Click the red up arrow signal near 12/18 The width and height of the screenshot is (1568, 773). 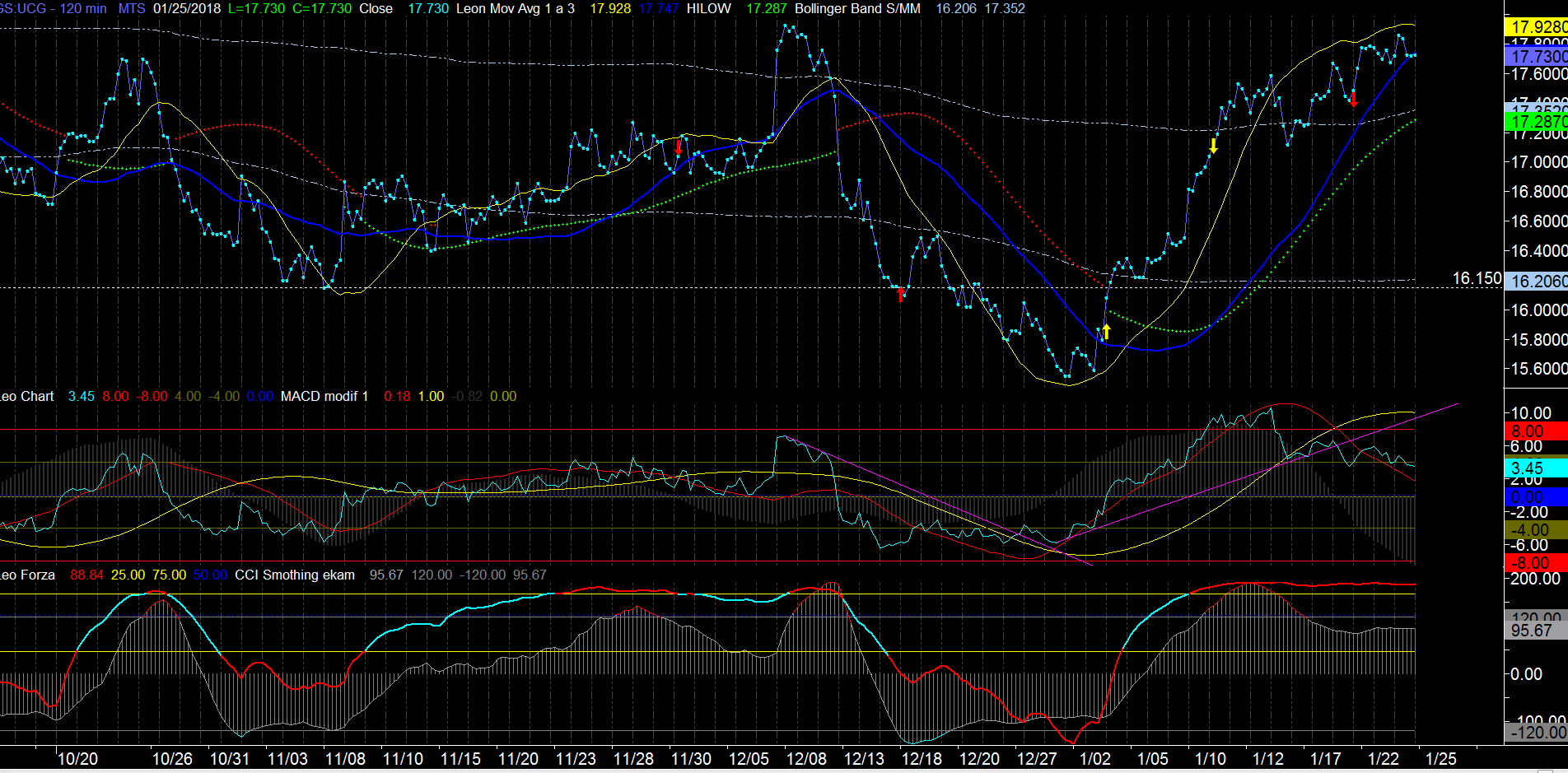tap(901, 294)
